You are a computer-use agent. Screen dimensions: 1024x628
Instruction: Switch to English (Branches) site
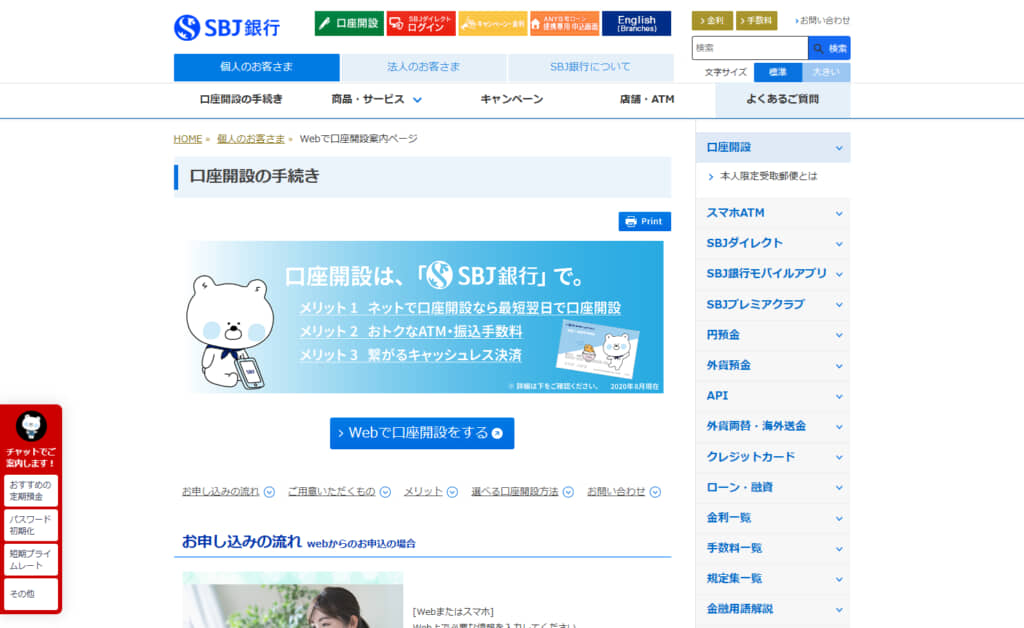point(636,23)
